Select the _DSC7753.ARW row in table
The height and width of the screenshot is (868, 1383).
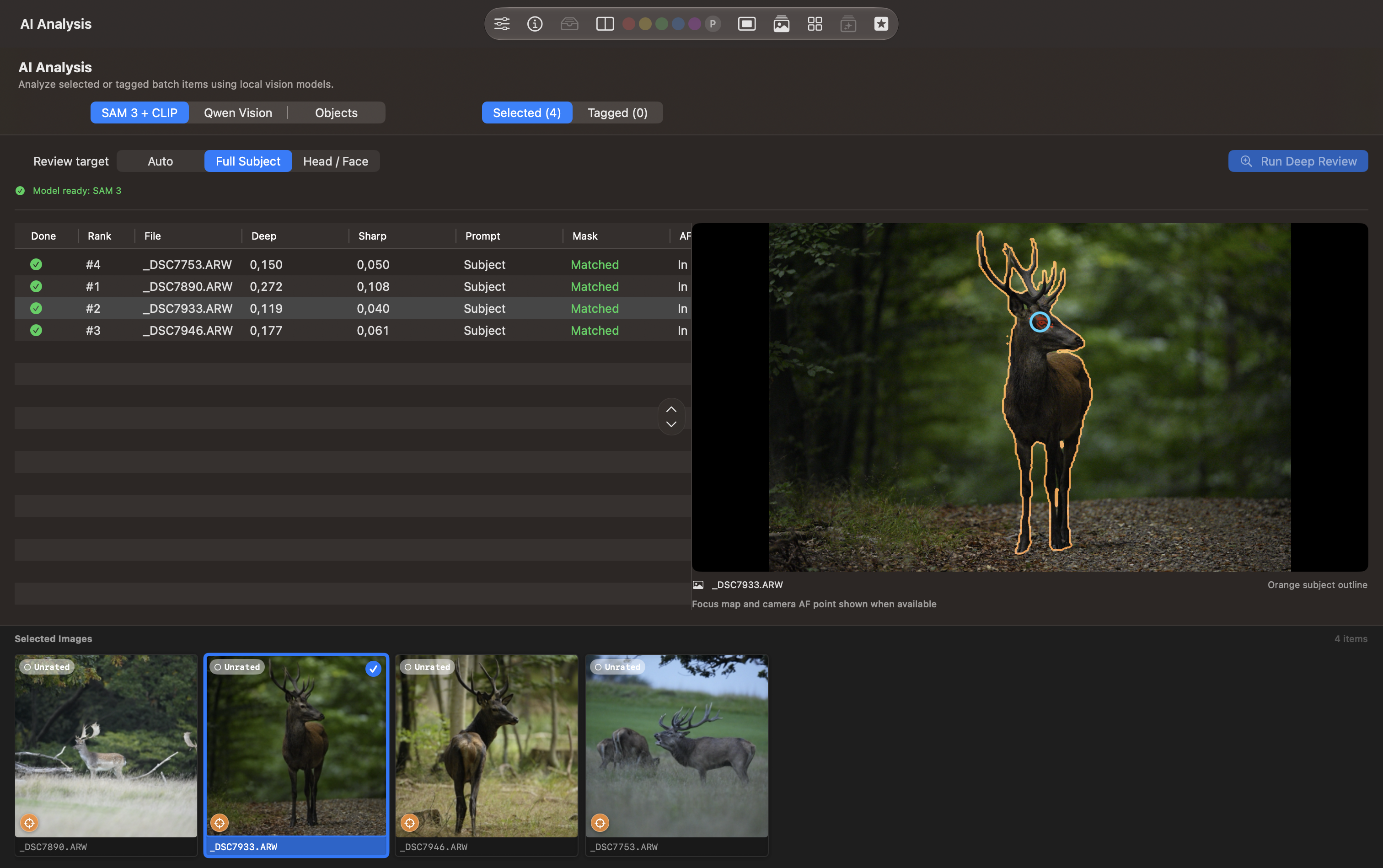(353, 265)
